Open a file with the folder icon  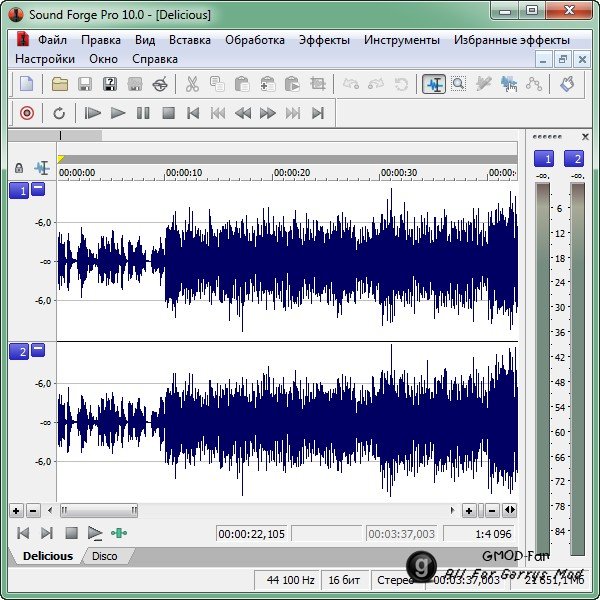[60, 84]
